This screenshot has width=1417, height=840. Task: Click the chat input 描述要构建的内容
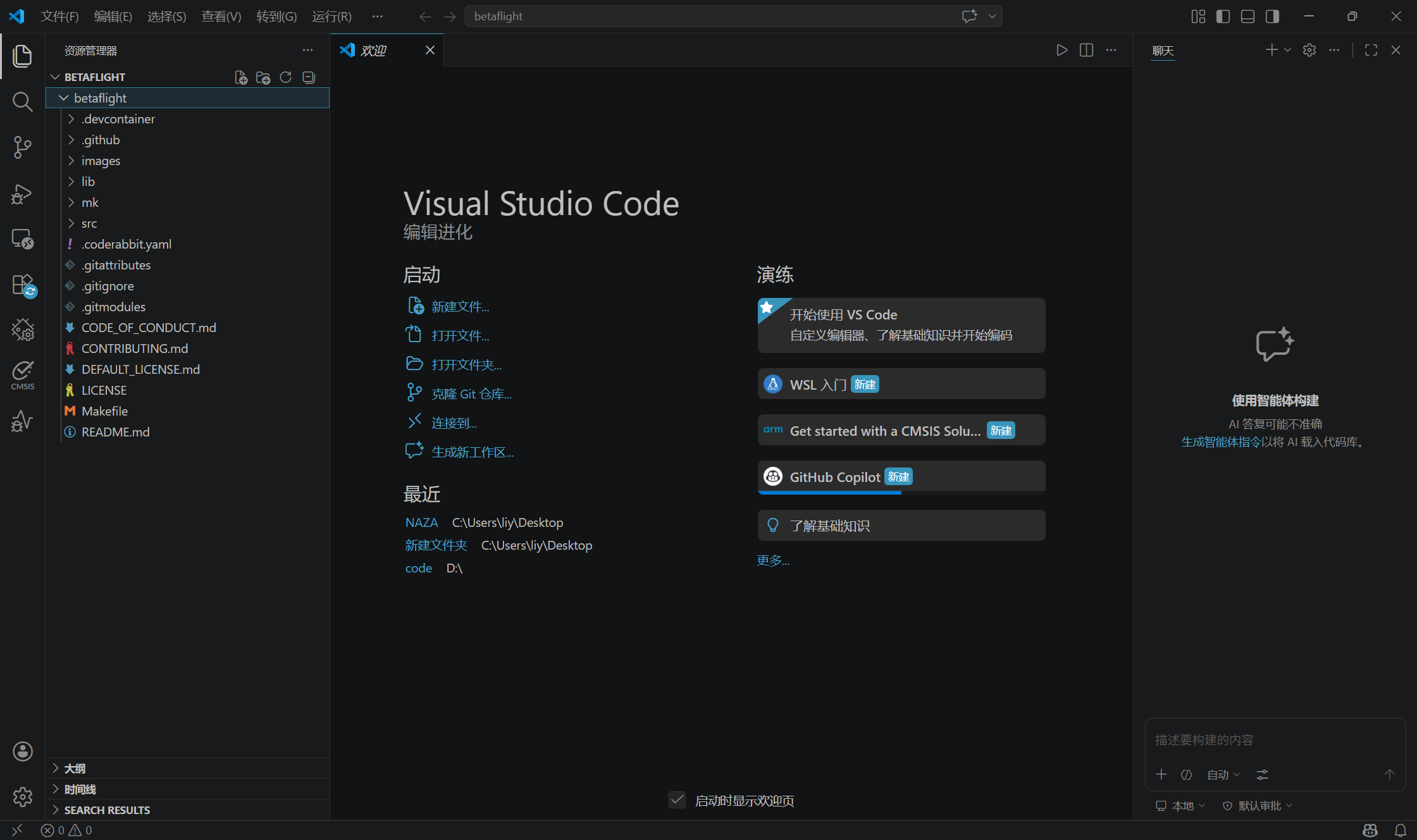point(1275,740)
